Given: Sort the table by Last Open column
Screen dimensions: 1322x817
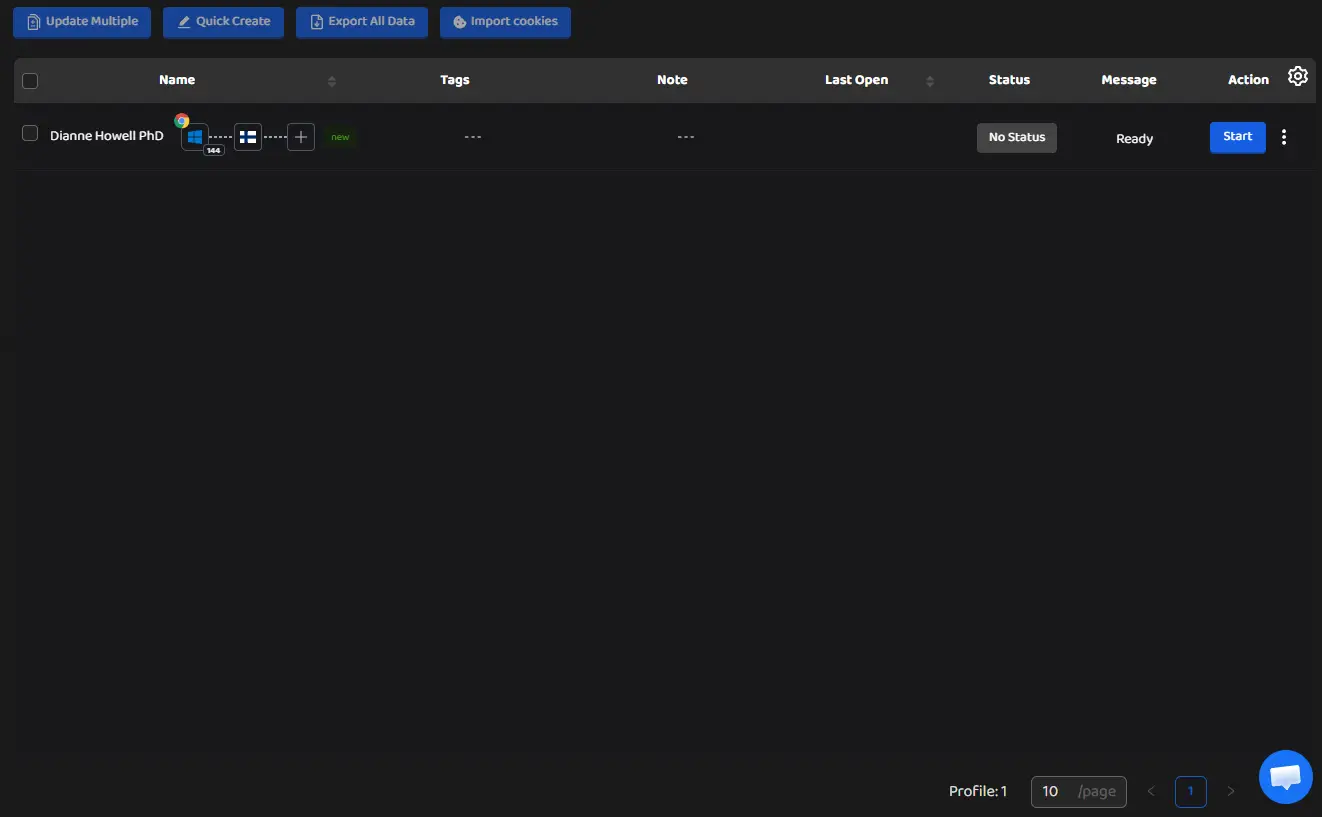Looking at the screenshot, I should (930, 81).
